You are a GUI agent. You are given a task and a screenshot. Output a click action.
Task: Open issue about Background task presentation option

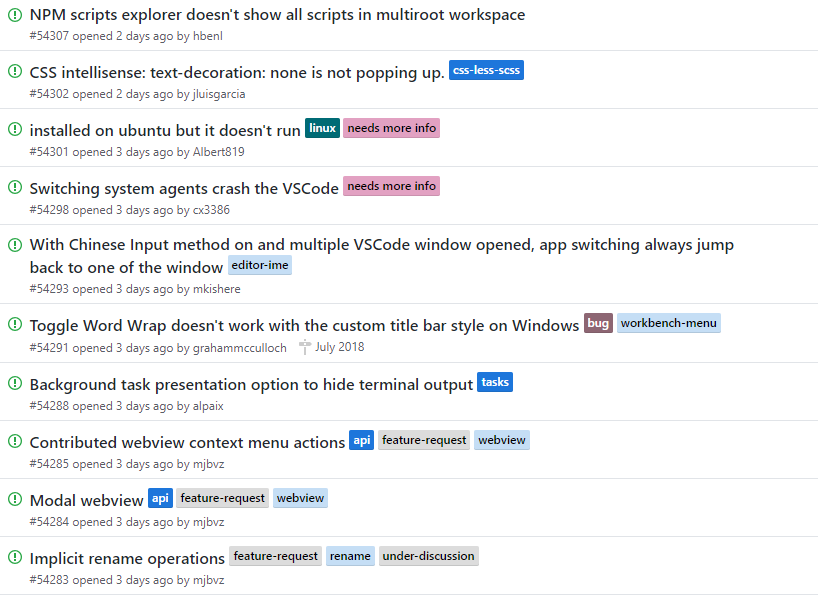(251, 385)
